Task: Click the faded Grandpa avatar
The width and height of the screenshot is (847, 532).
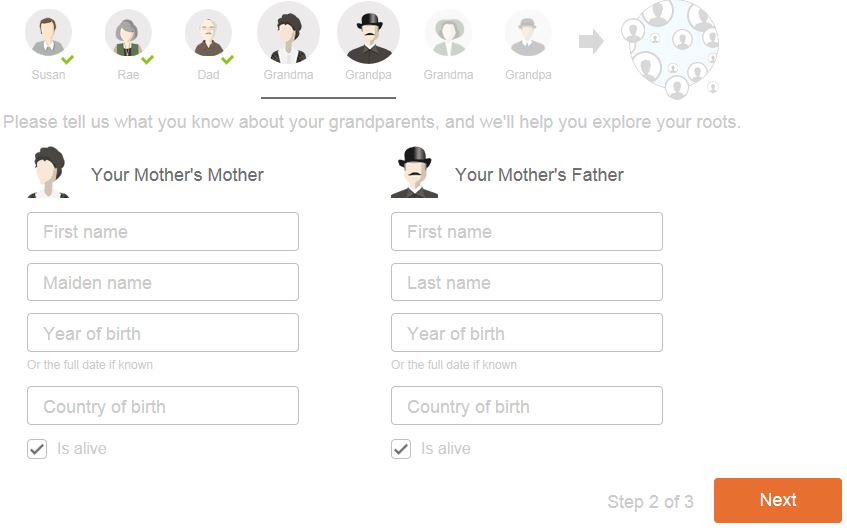Action: 528,34
